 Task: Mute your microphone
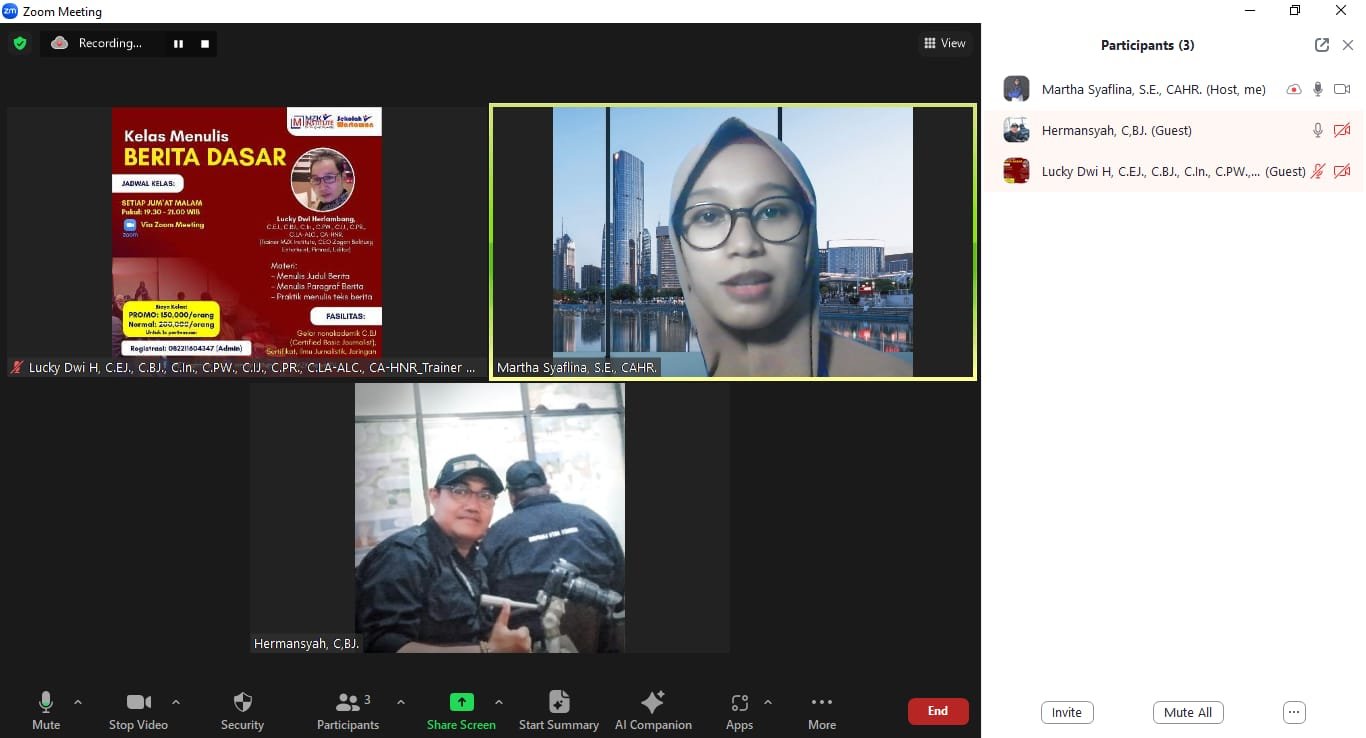tap(46, 711)
